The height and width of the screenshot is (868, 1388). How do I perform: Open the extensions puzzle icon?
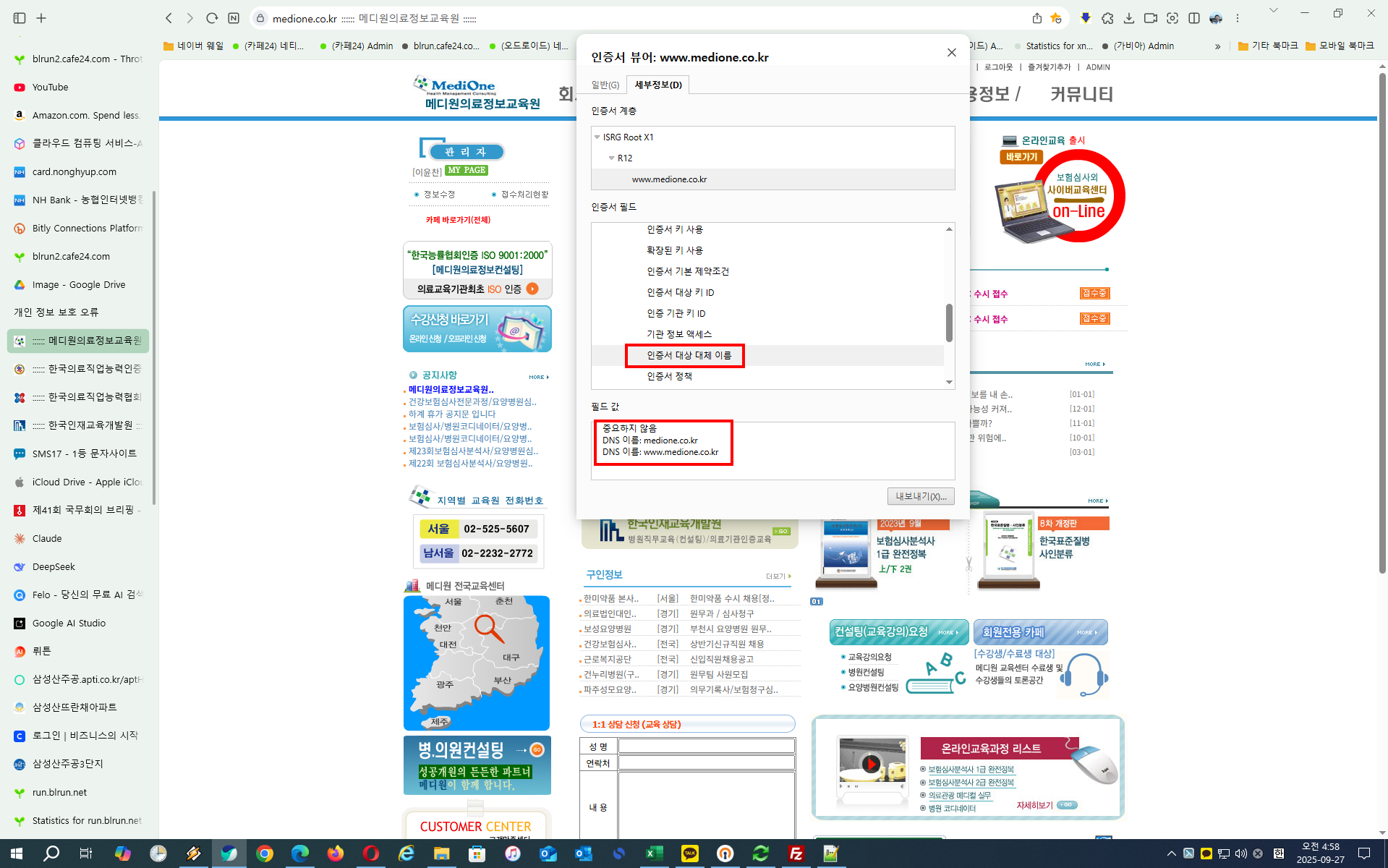(x=1107, y=18)
